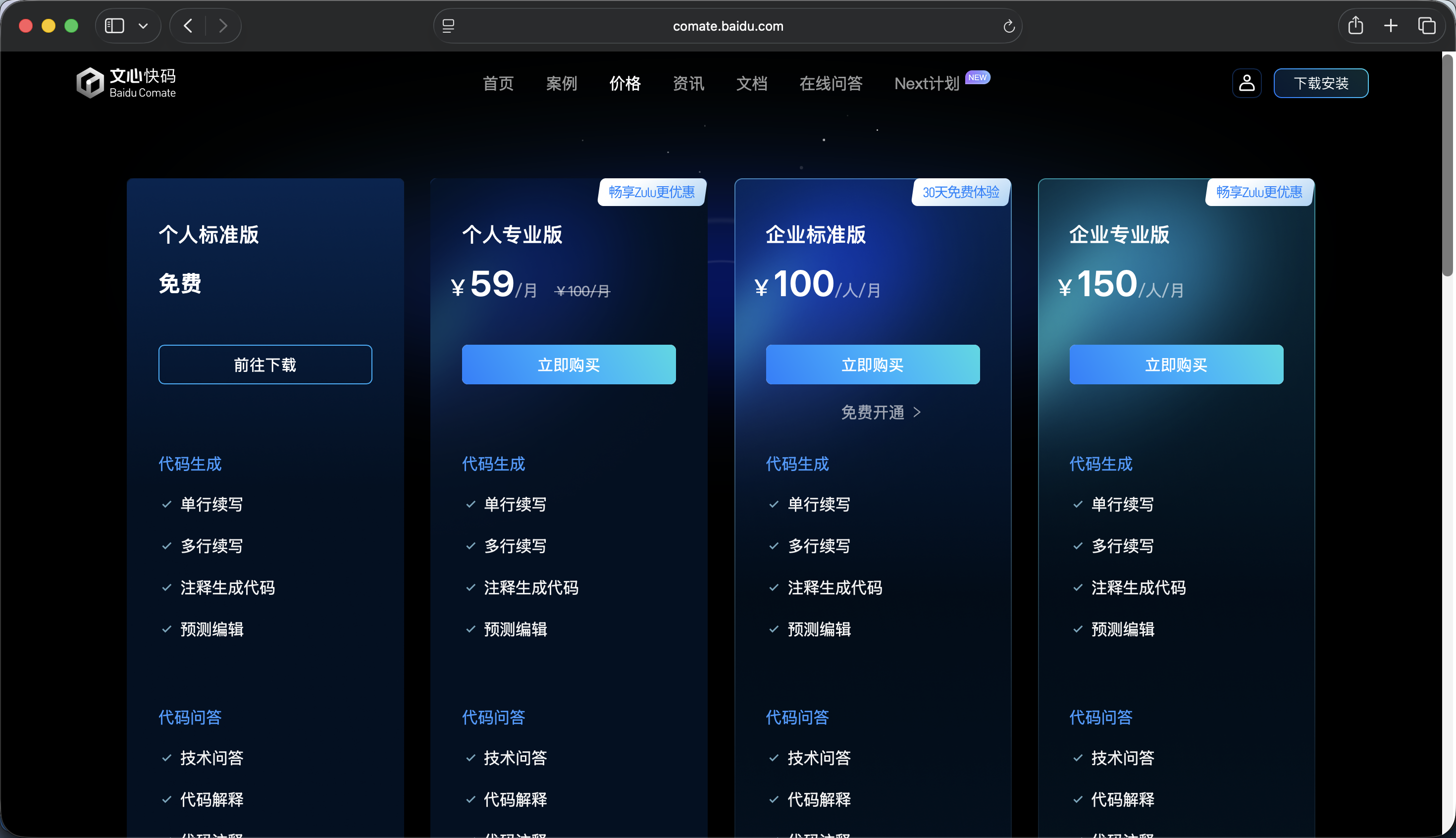Open a new tab with plus icon
This screenshot has height=838, width=1456.
(x=1391, y=26)
